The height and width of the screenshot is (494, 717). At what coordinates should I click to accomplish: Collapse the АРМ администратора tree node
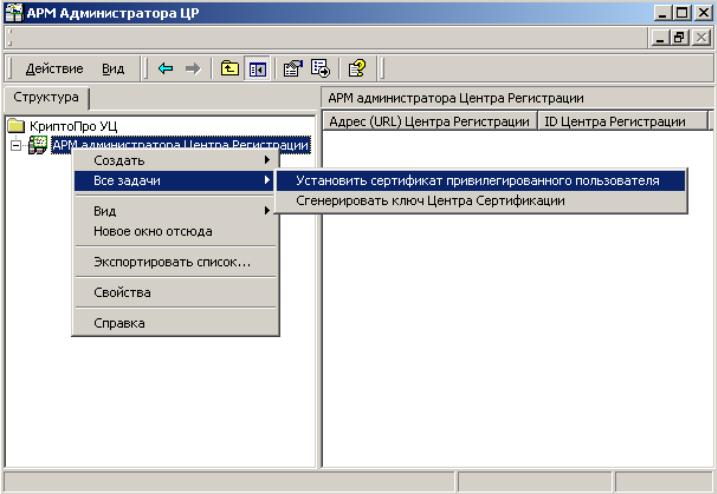16,145
